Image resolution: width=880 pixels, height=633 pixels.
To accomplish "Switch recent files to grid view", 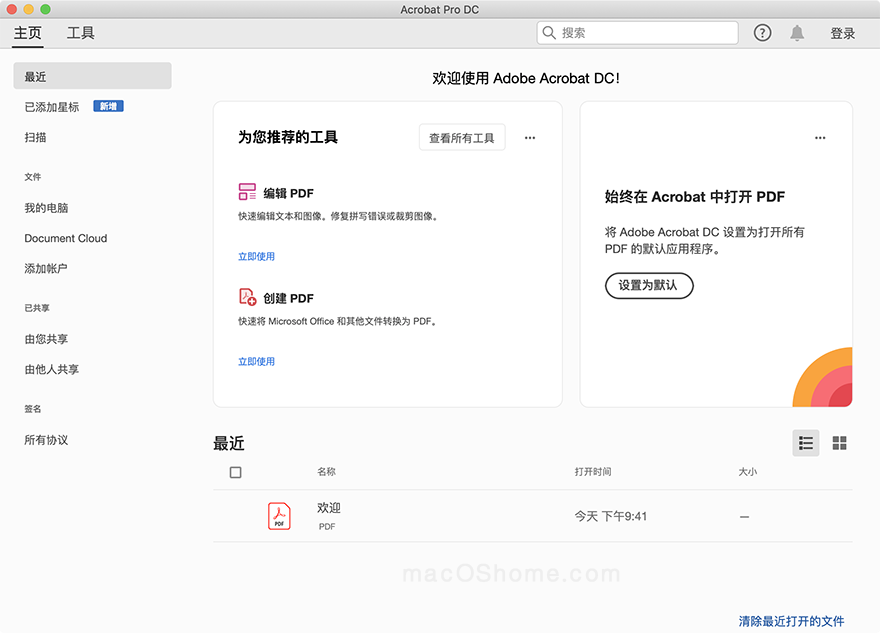I will click(x=840, y=443).
